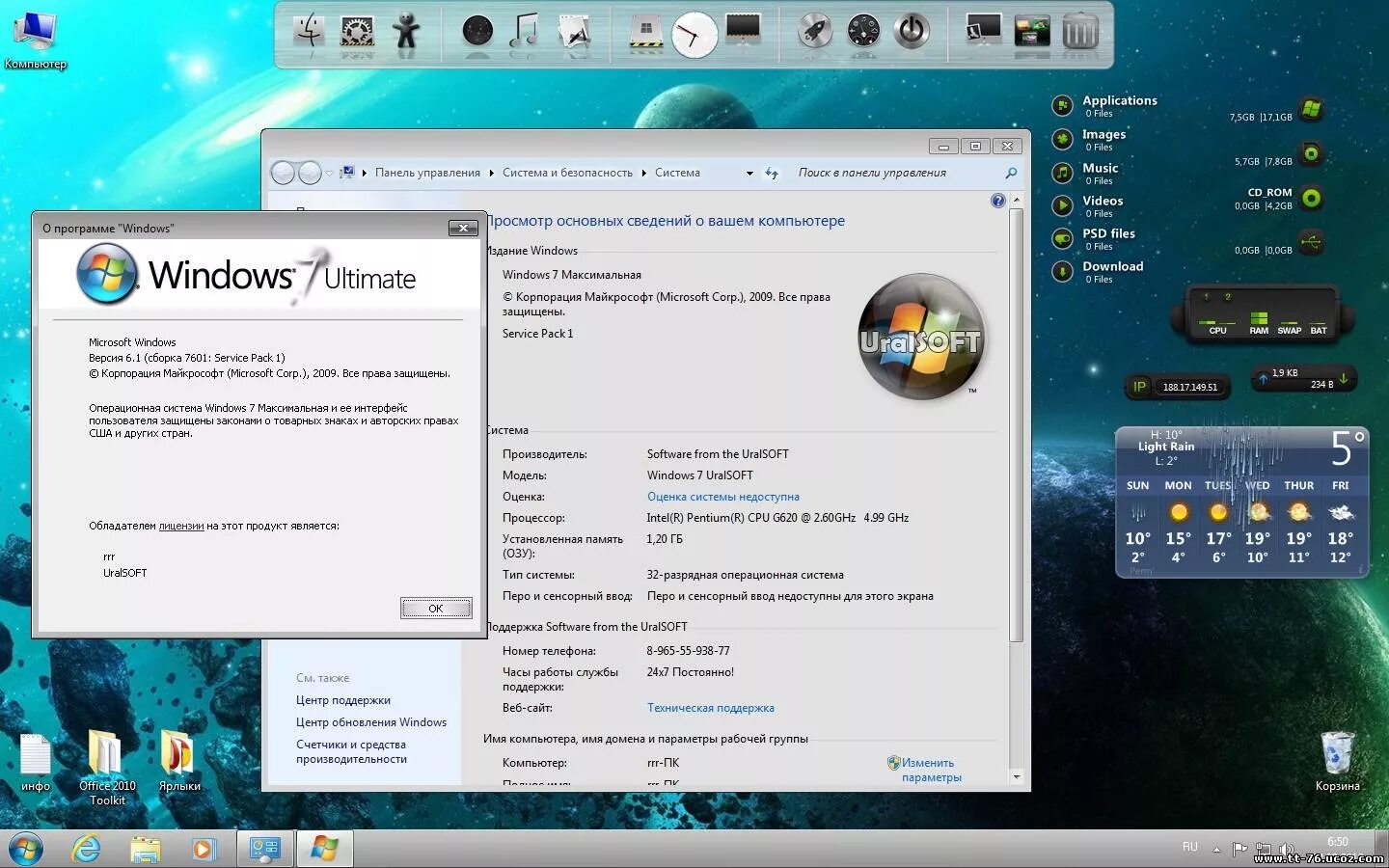Screen dimensions: 1389x868
Task: Open the trash can icon in the dock
Action: click(x=1080, y=32)
